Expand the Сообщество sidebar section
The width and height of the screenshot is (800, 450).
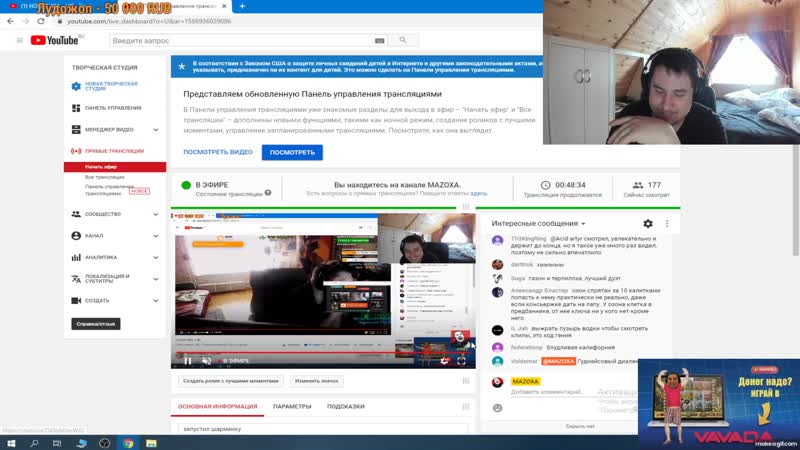coord(156,214)
